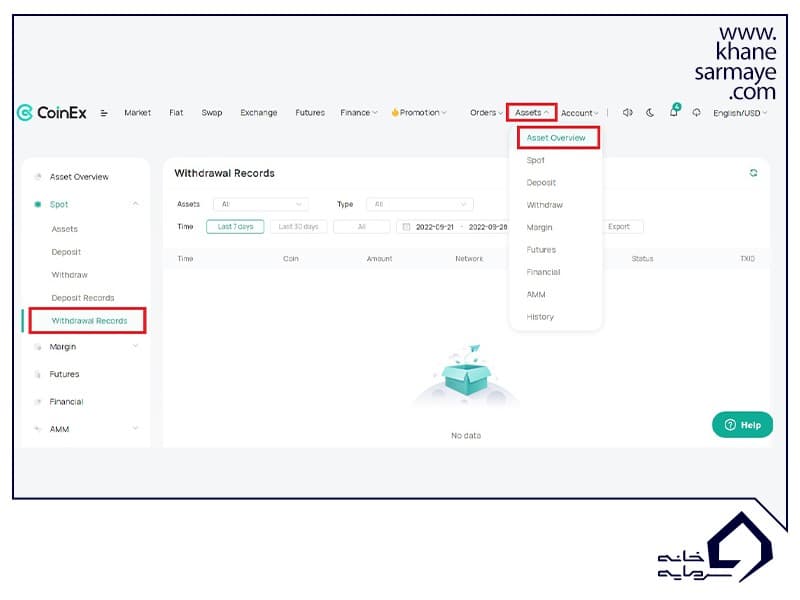Select Withdraw in the Assets dropdown menu
Screen dimensions: 800x600
click(544, 205)
